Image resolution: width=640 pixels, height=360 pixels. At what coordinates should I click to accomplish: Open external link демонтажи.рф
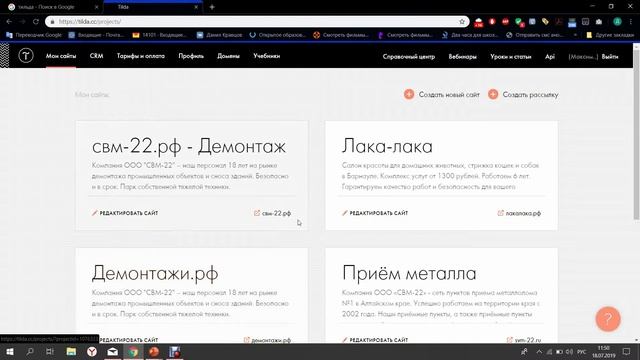[267, 340]
